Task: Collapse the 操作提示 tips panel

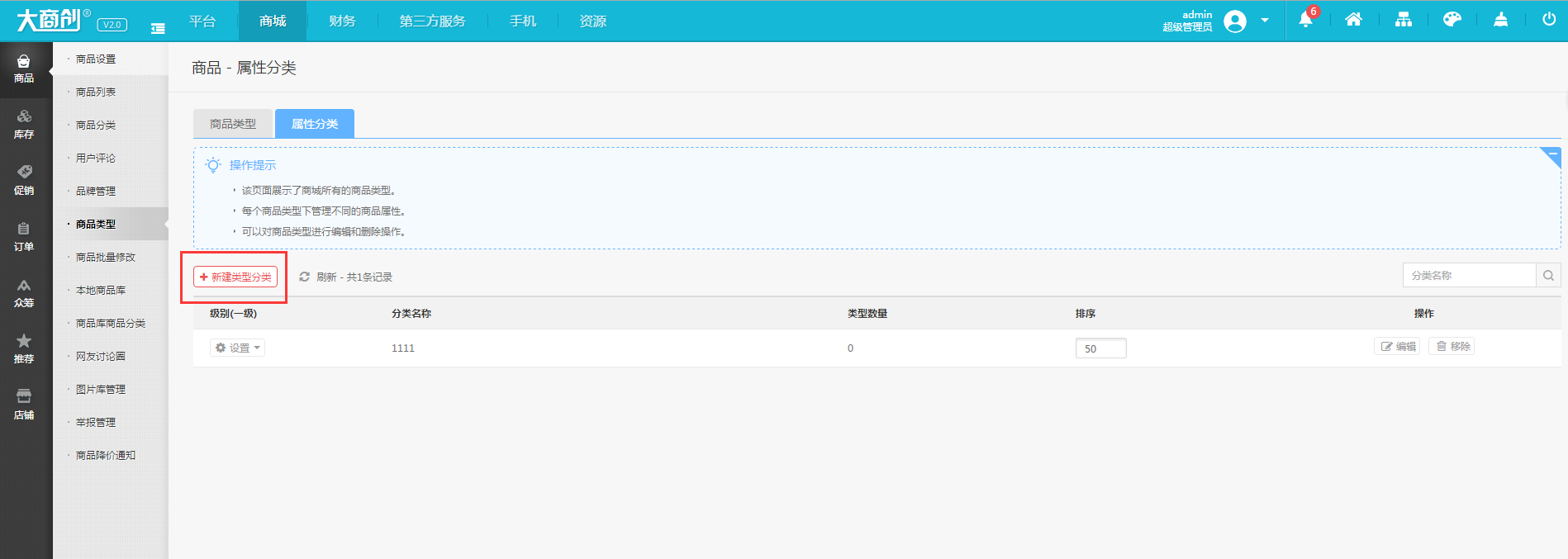Action: pyautogui.click(x=1551, y=156)
